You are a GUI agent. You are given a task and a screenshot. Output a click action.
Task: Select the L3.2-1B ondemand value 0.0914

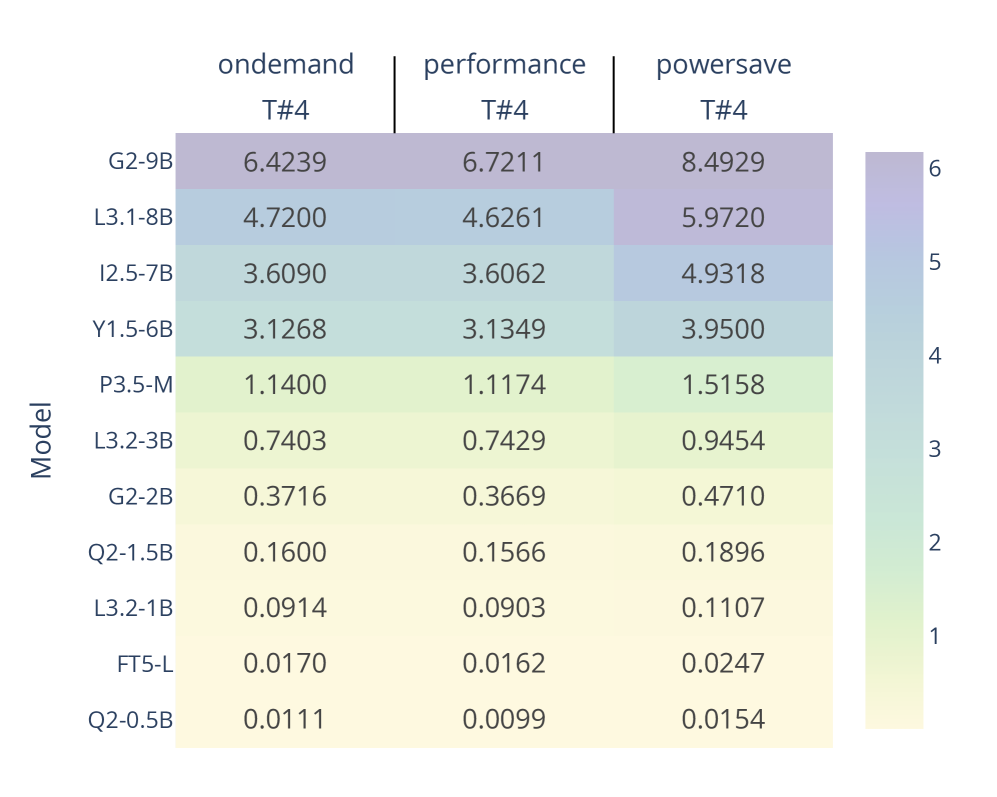coord(285,608)
